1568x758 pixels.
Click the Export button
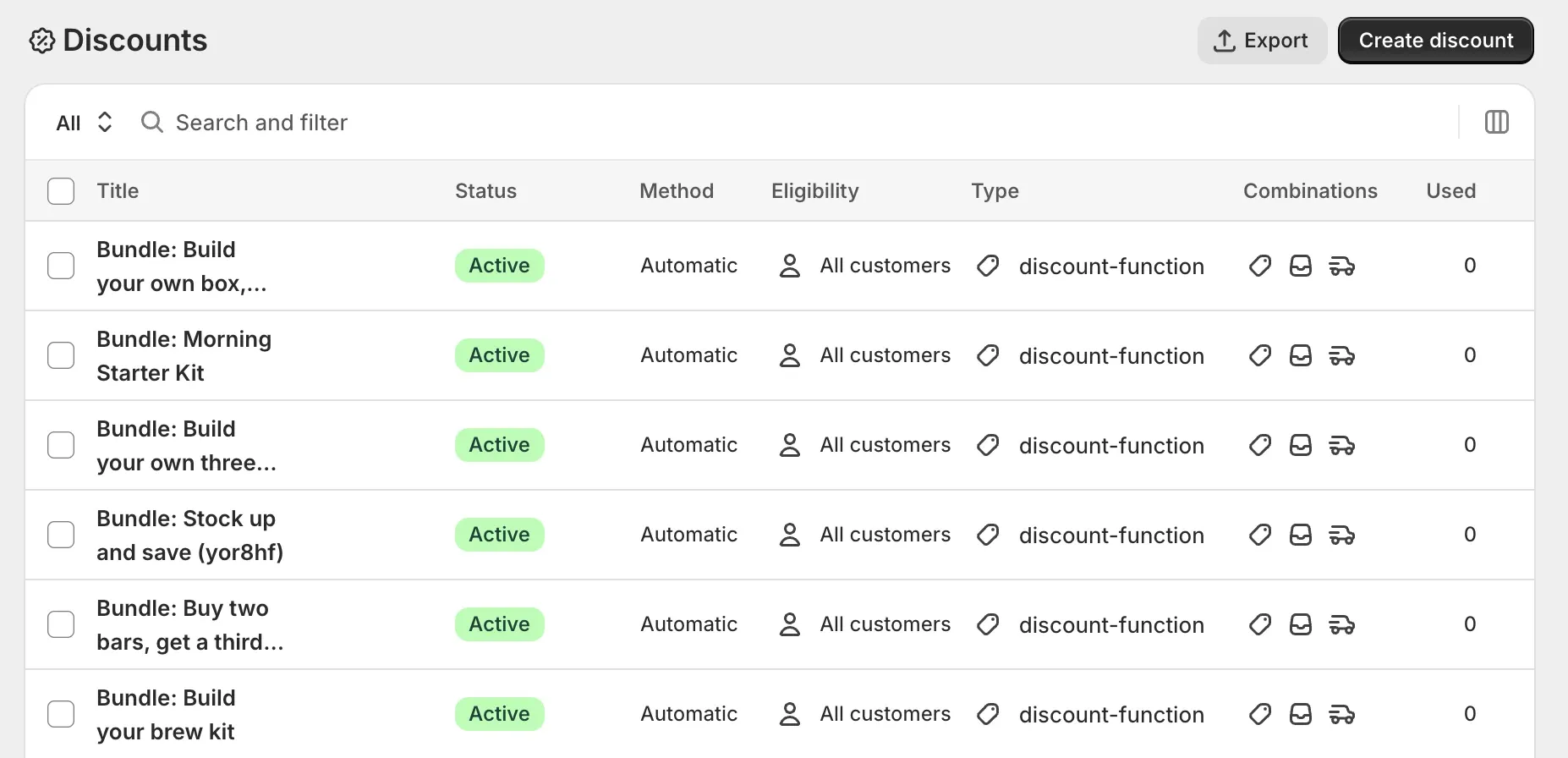point(1262,41)
